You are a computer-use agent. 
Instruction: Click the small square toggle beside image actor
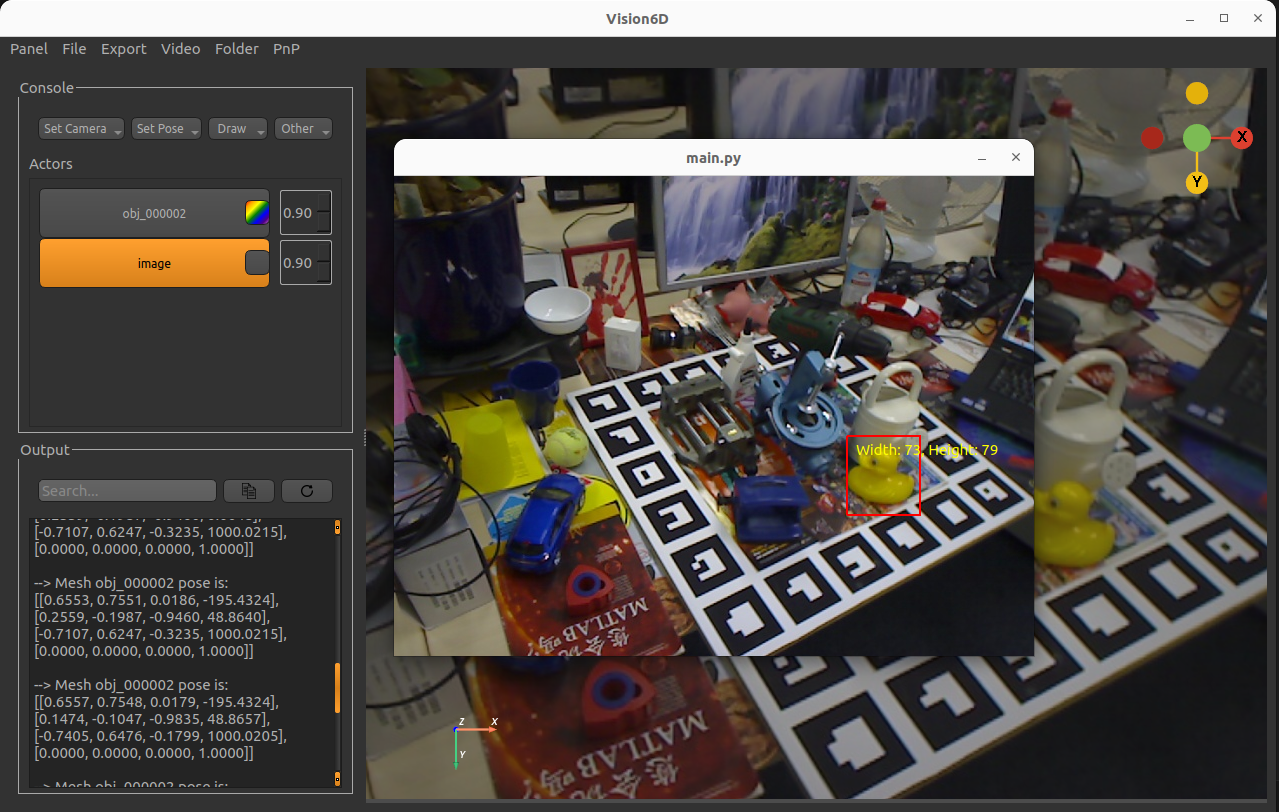[258, 263]
